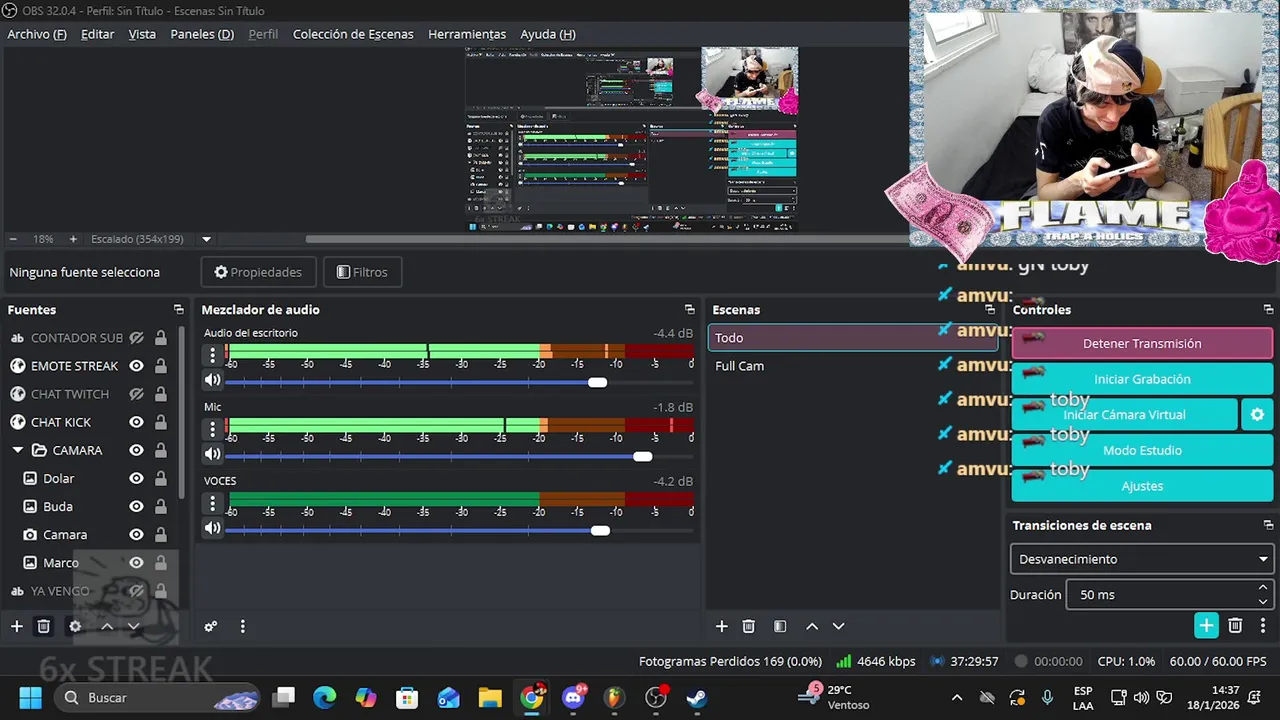Open Vista menu
This screenshot has width=1280, height=720.
pyautogui.click(x=142, y=34)
